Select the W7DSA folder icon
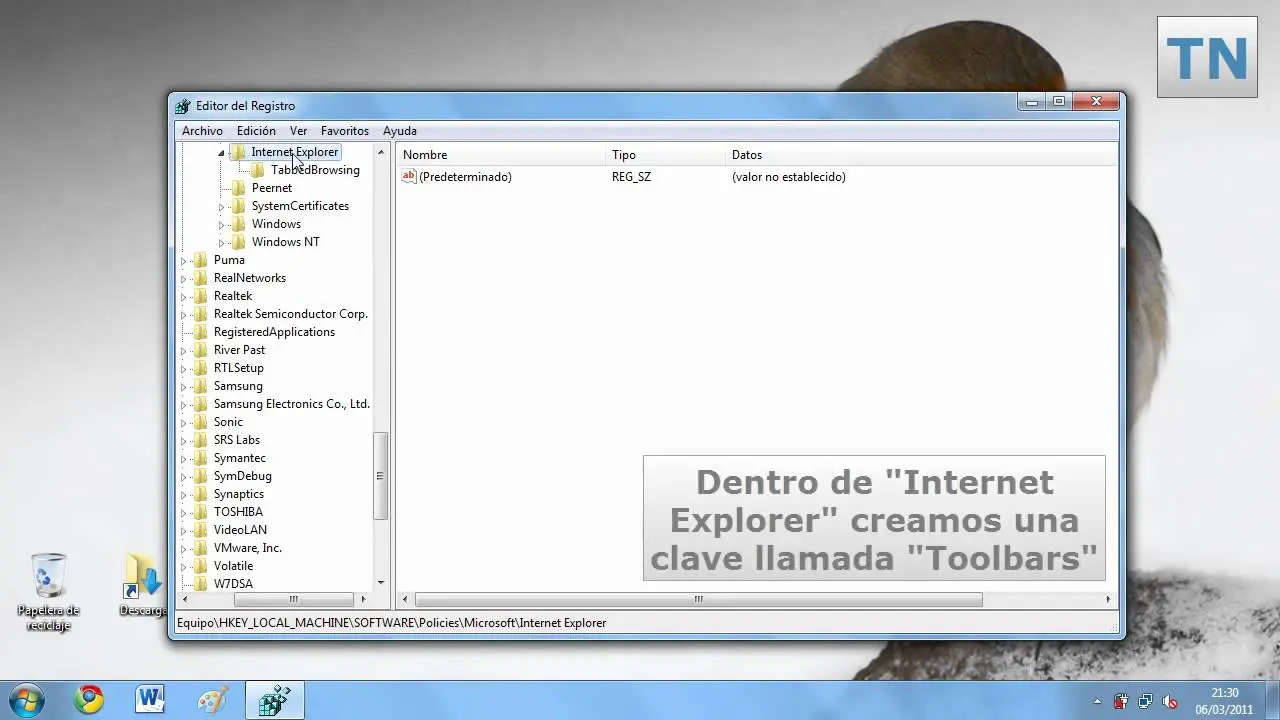The image size is (1280, 720). [x=200, y=583]
